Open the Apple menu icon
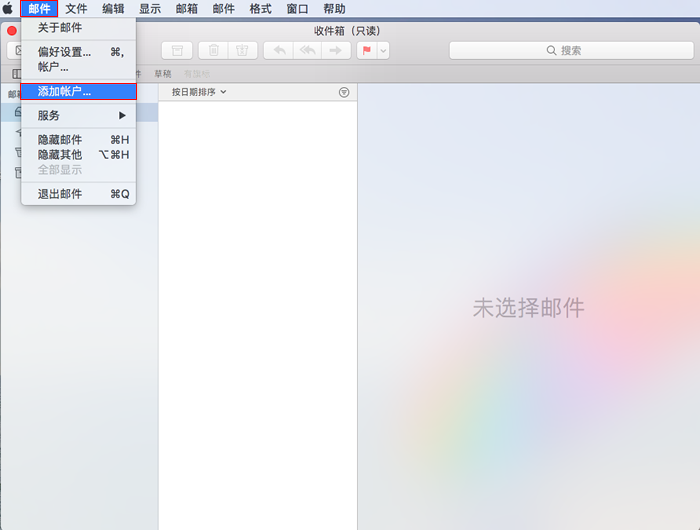 tap(8, 8)
